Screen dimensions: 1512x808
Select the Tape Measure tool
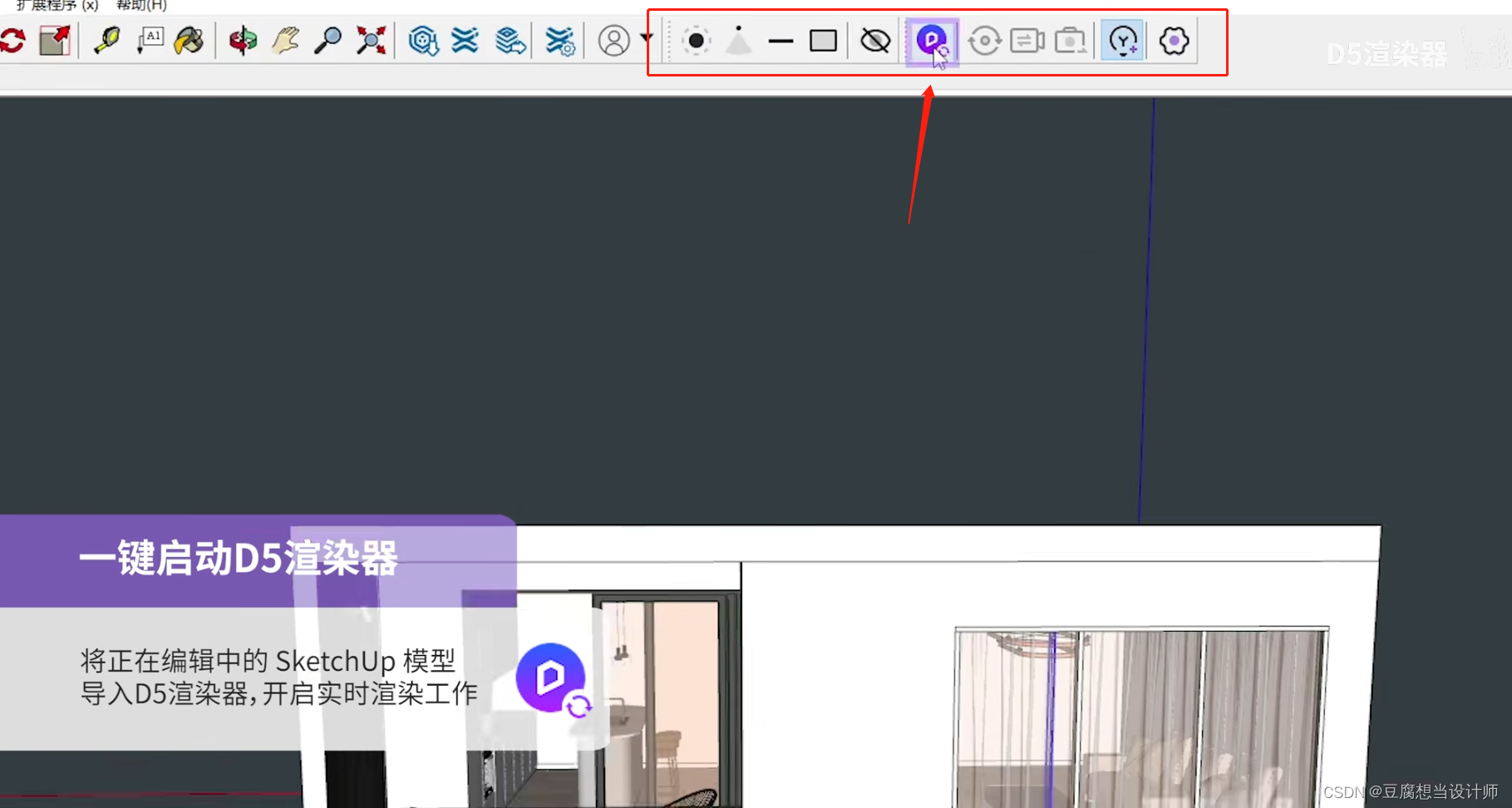click(x=106, y=41)
